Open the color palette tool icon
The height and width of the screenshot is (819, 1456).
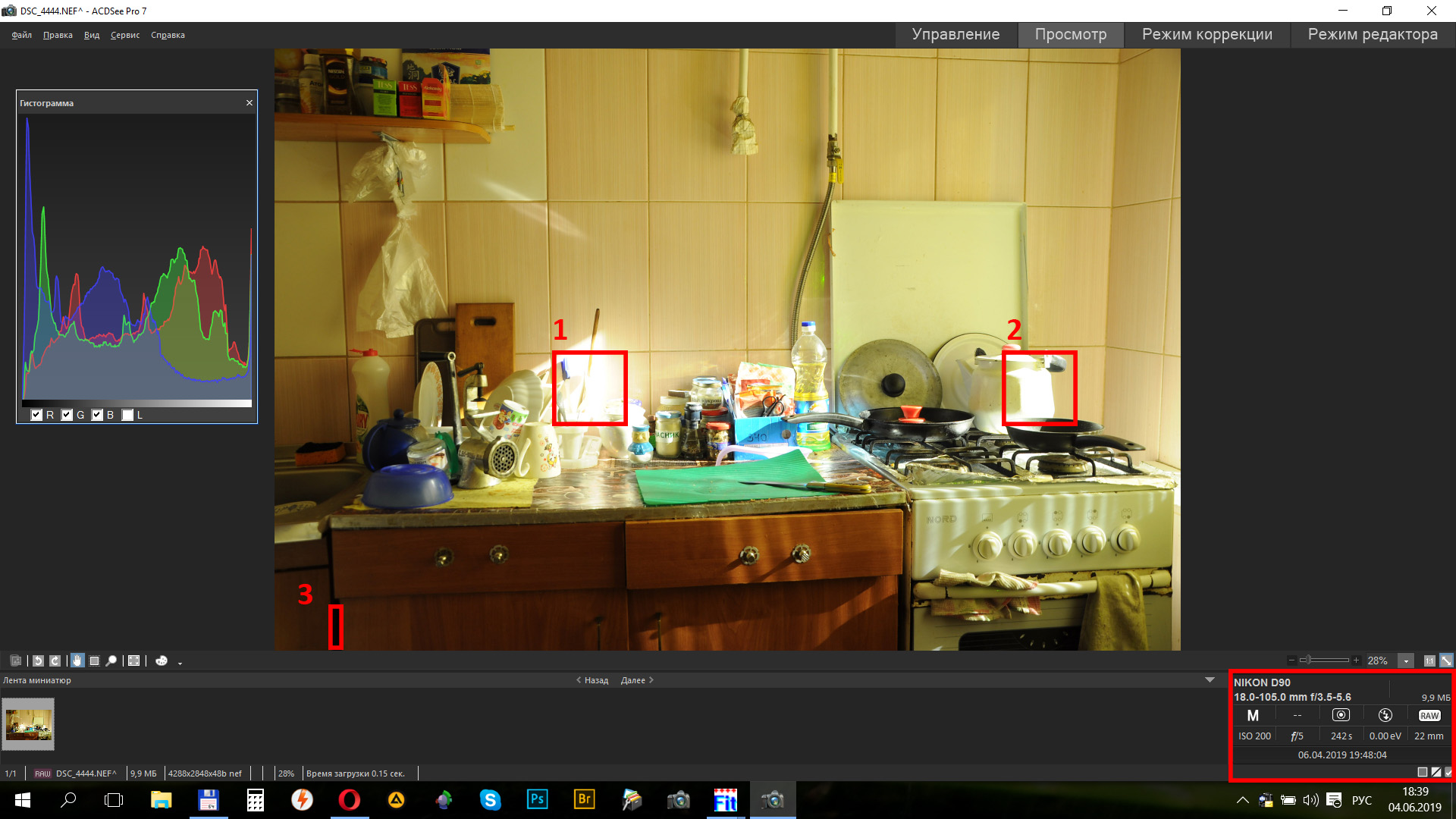point(161,661)
